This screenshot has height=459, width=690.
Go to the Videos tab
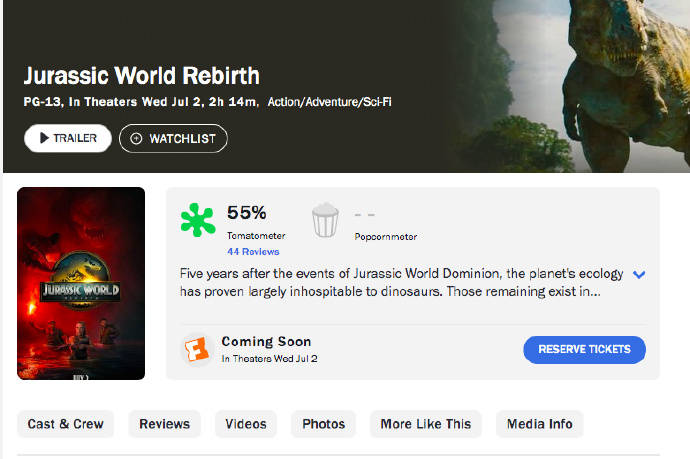(246, 424)
